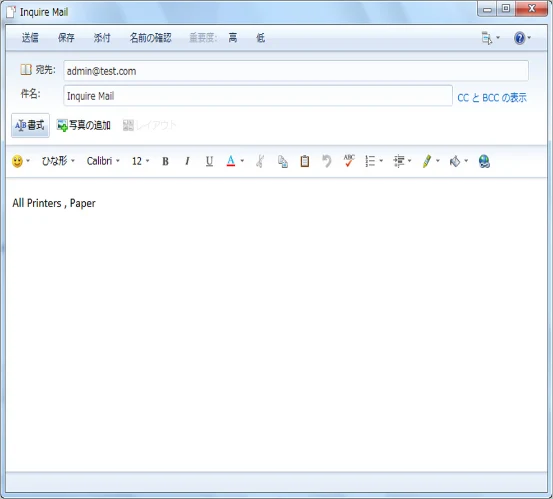Set importance to low (低)
This screenshot has width=553, height=499.
tap(260, 37)
